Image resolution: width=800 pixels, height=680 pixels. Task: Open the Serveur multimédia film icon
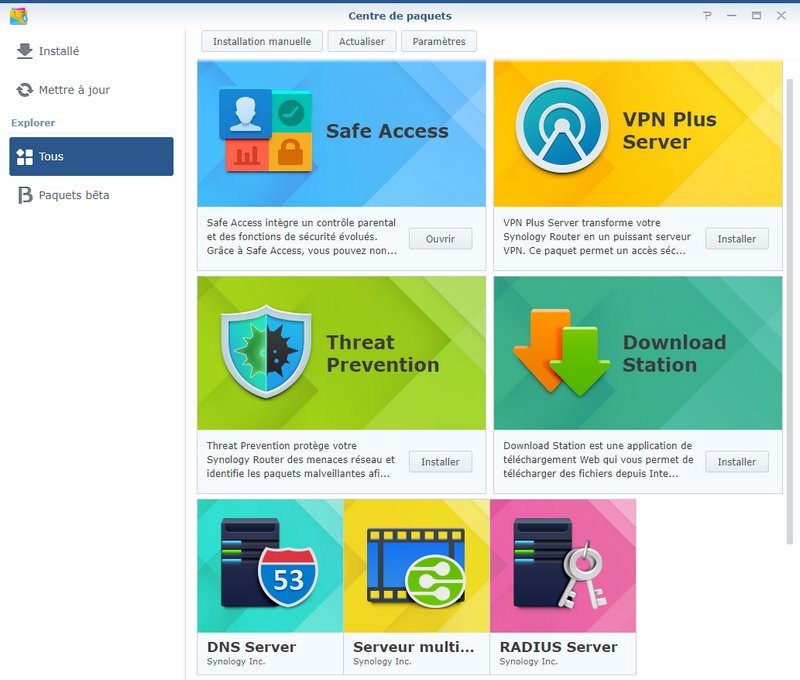coord(416,567)
